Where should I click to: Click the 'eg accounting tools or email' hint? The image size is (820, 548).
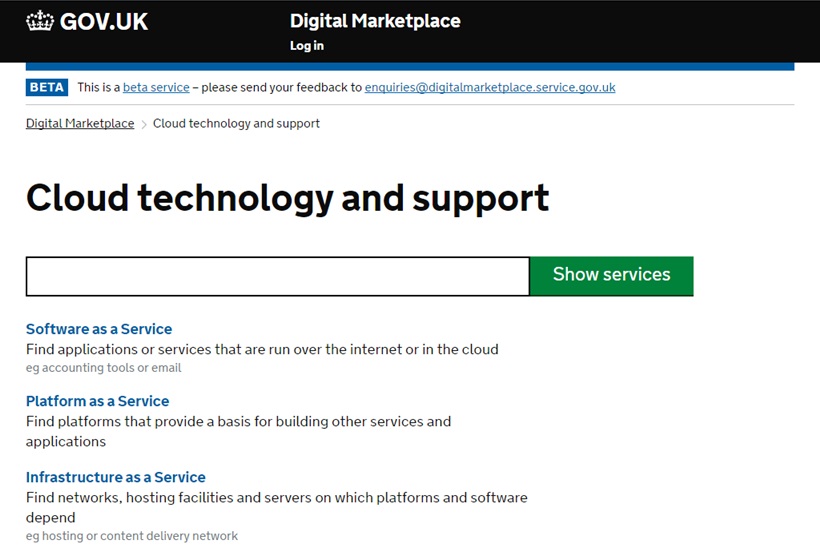tap(104, 368)
